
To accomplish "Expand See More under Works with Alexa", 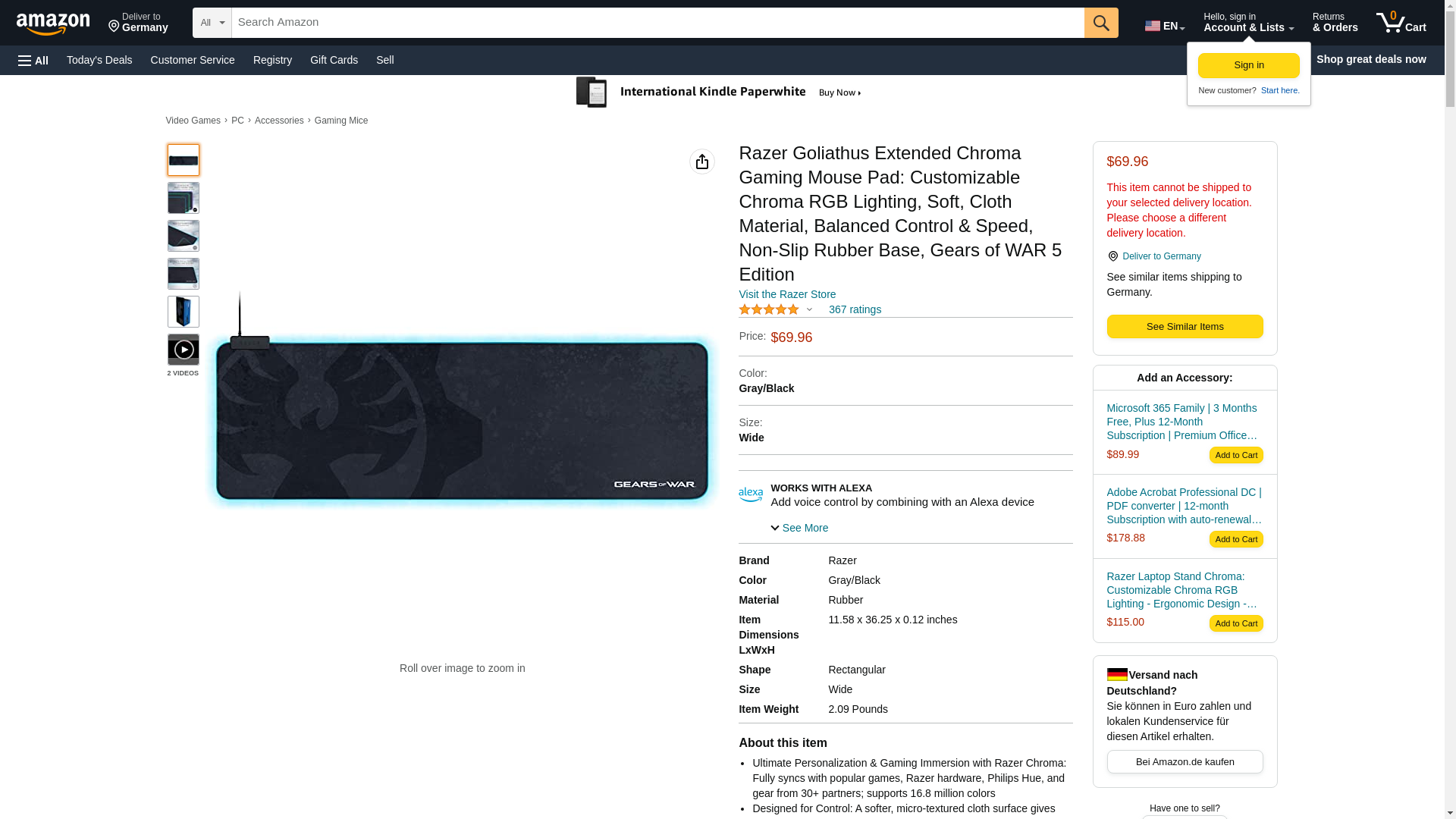I will (799, 528).
